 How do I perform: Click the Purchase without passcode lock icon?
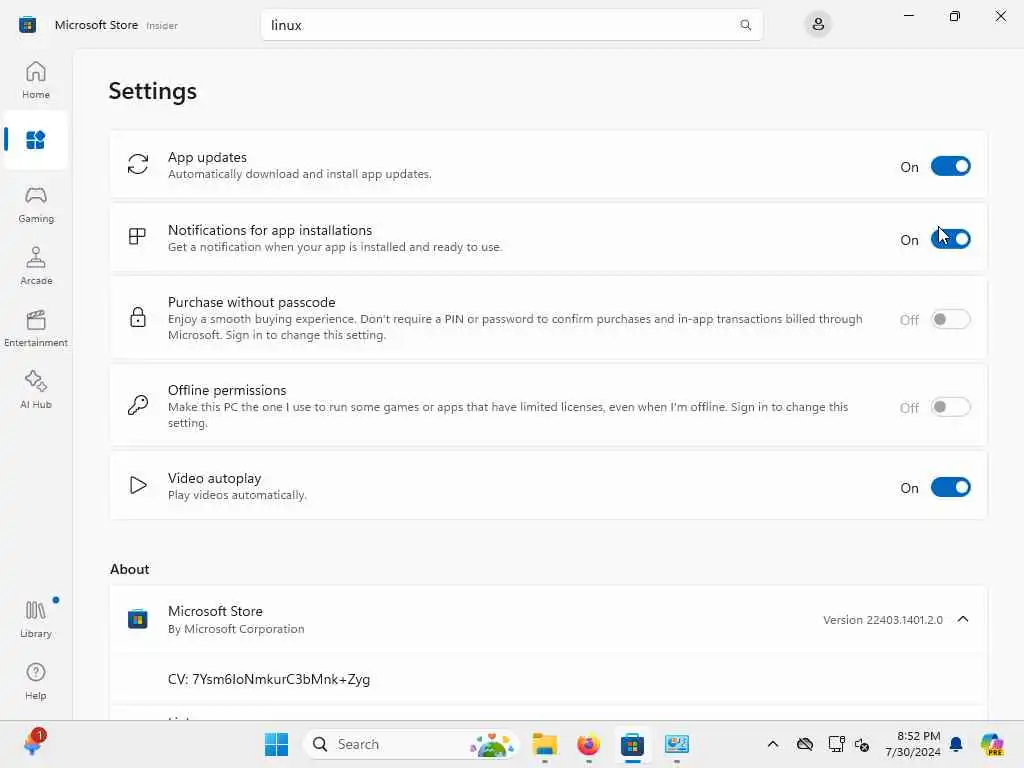click(138, 317)
